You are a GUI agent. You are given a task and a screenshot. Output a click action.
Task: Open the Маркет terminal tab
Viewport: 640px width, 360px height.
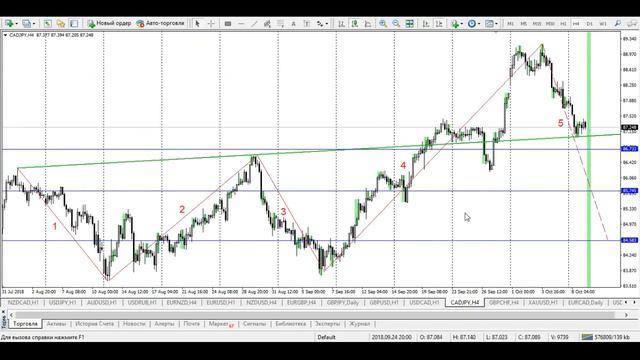[220, 324]
